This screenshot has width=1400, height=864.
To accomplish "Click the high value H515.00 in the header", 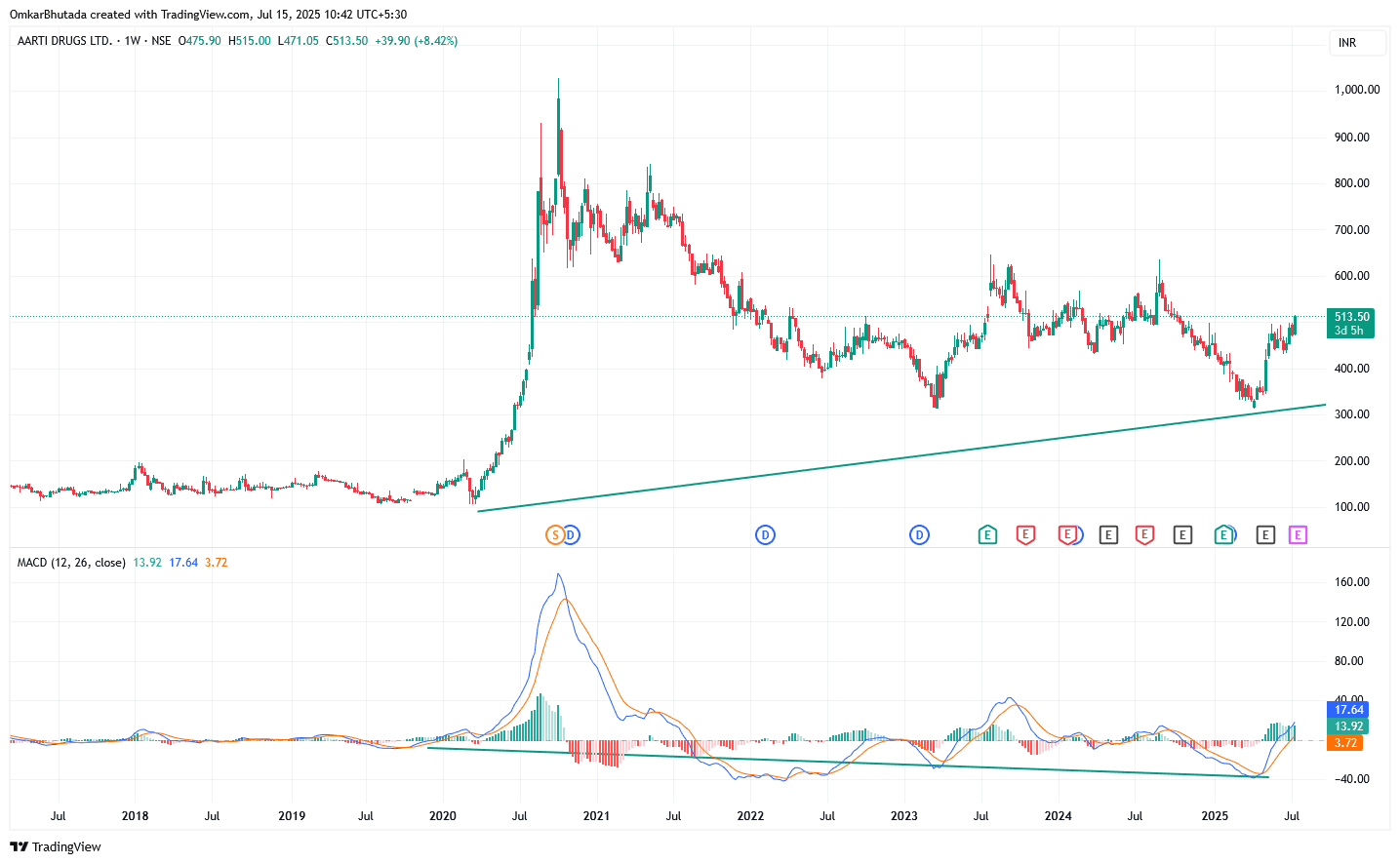I will pos(250,41).
